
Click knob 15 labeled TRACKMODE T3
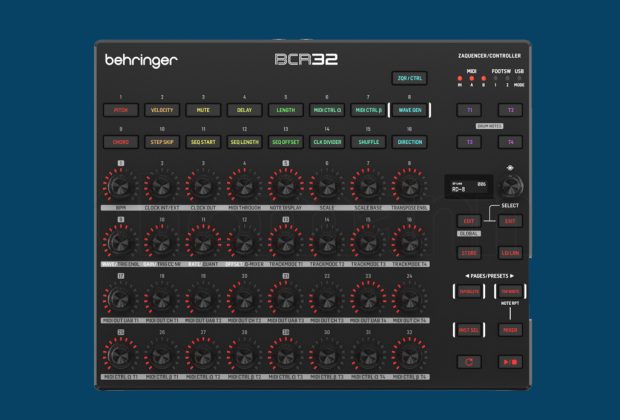pyautogui.click(x=368, y=242)
